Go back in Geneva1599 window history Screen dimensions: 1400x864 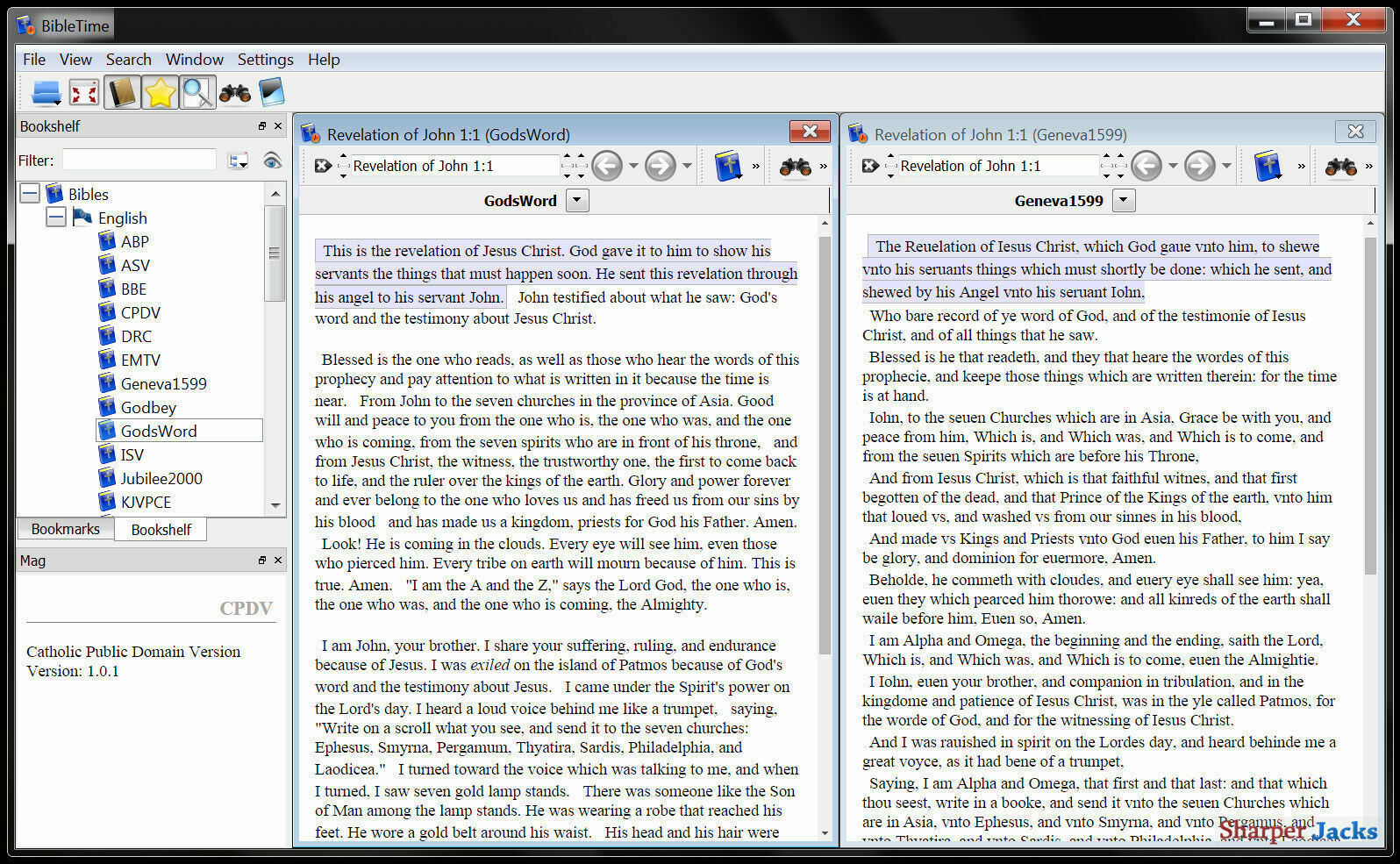point(1146,166)
